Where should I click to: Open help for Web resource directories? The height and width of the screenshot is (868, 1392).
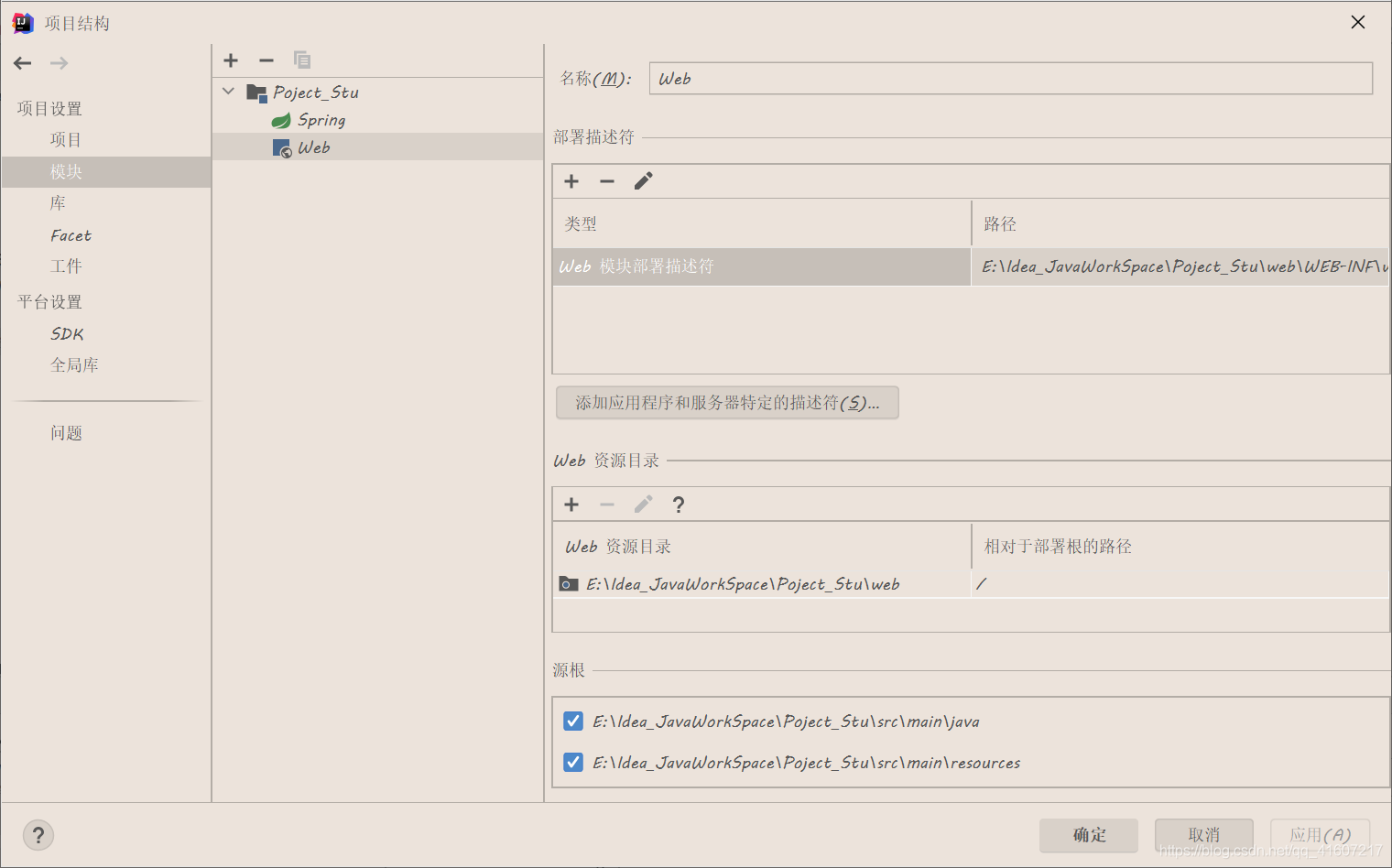point(678,504)
